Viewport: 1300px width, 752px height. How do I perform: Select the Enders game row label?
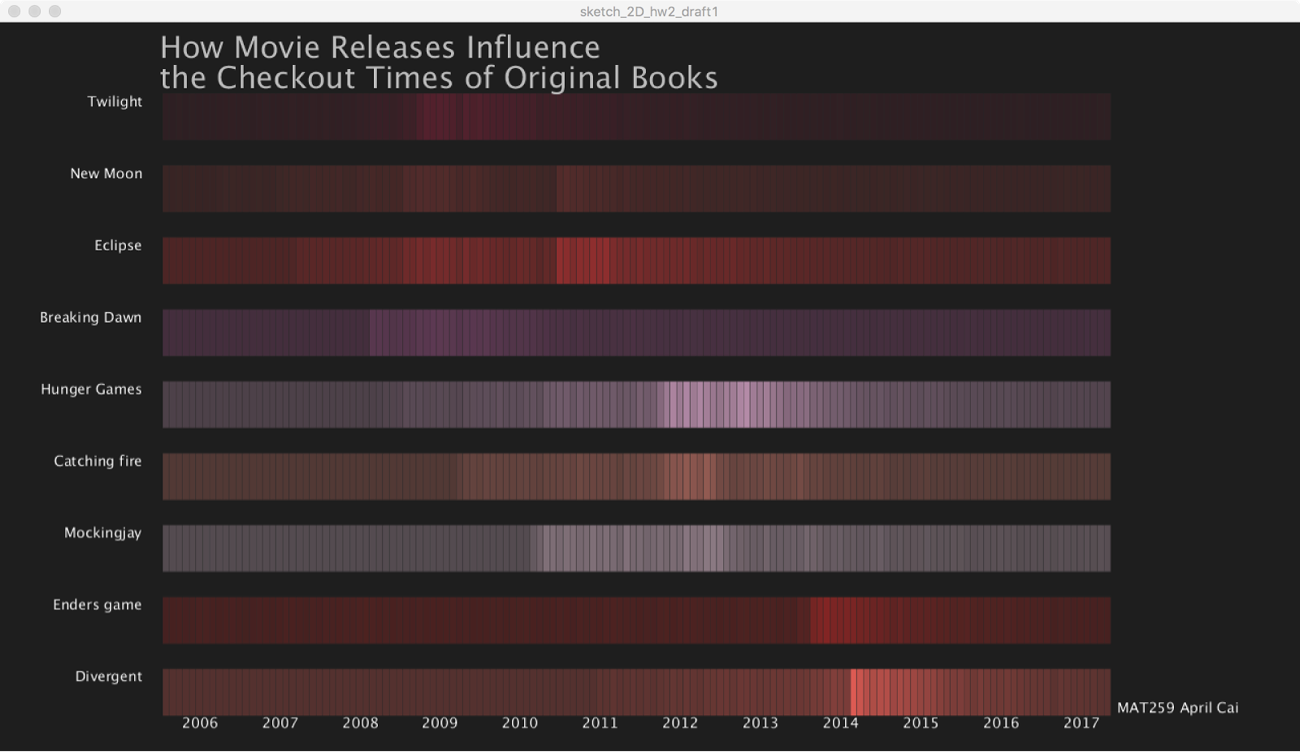tap(97, 605)
